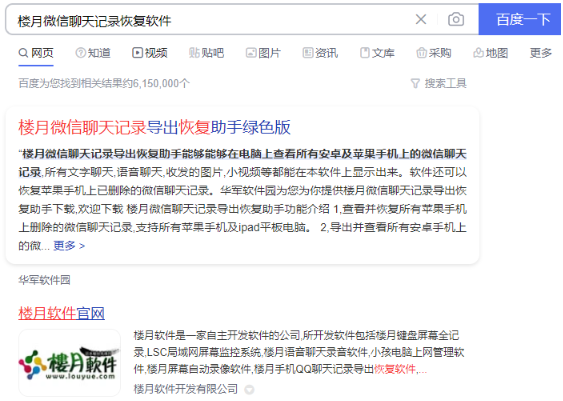The image size is (563, 401).
Task: Open the 资讯 tab
Action: click(x=320, y=53)
